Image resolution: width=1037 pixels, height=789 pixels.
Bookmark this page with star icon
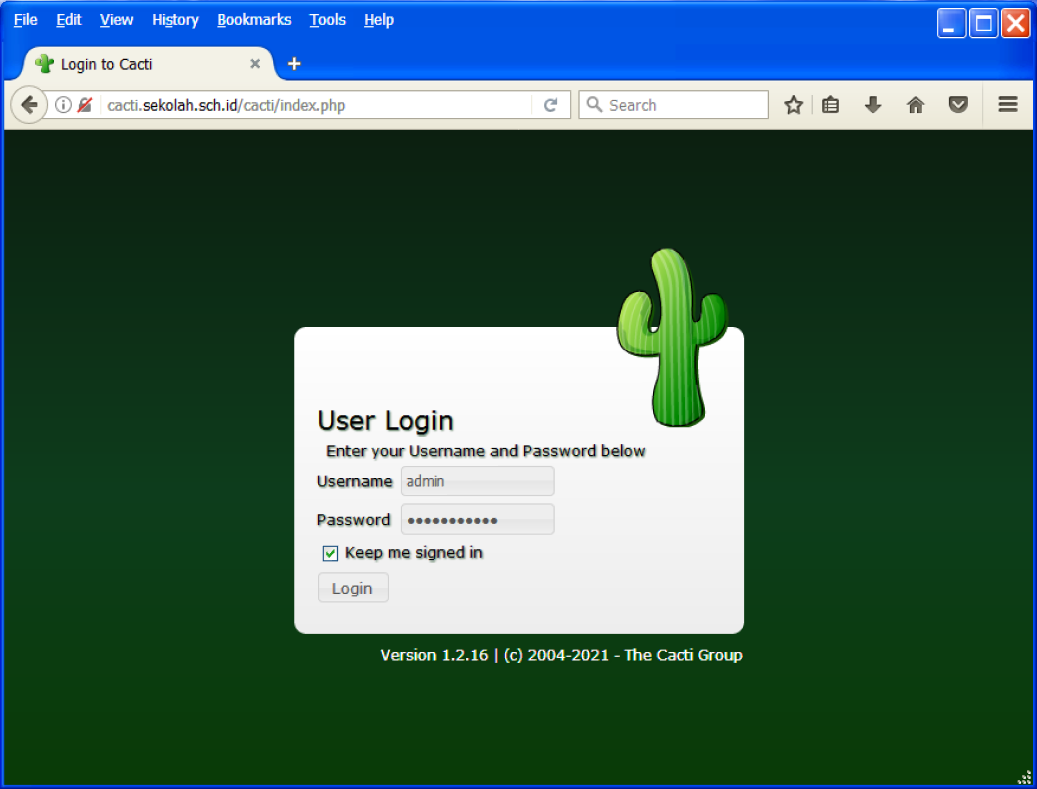tap(793, 105)
